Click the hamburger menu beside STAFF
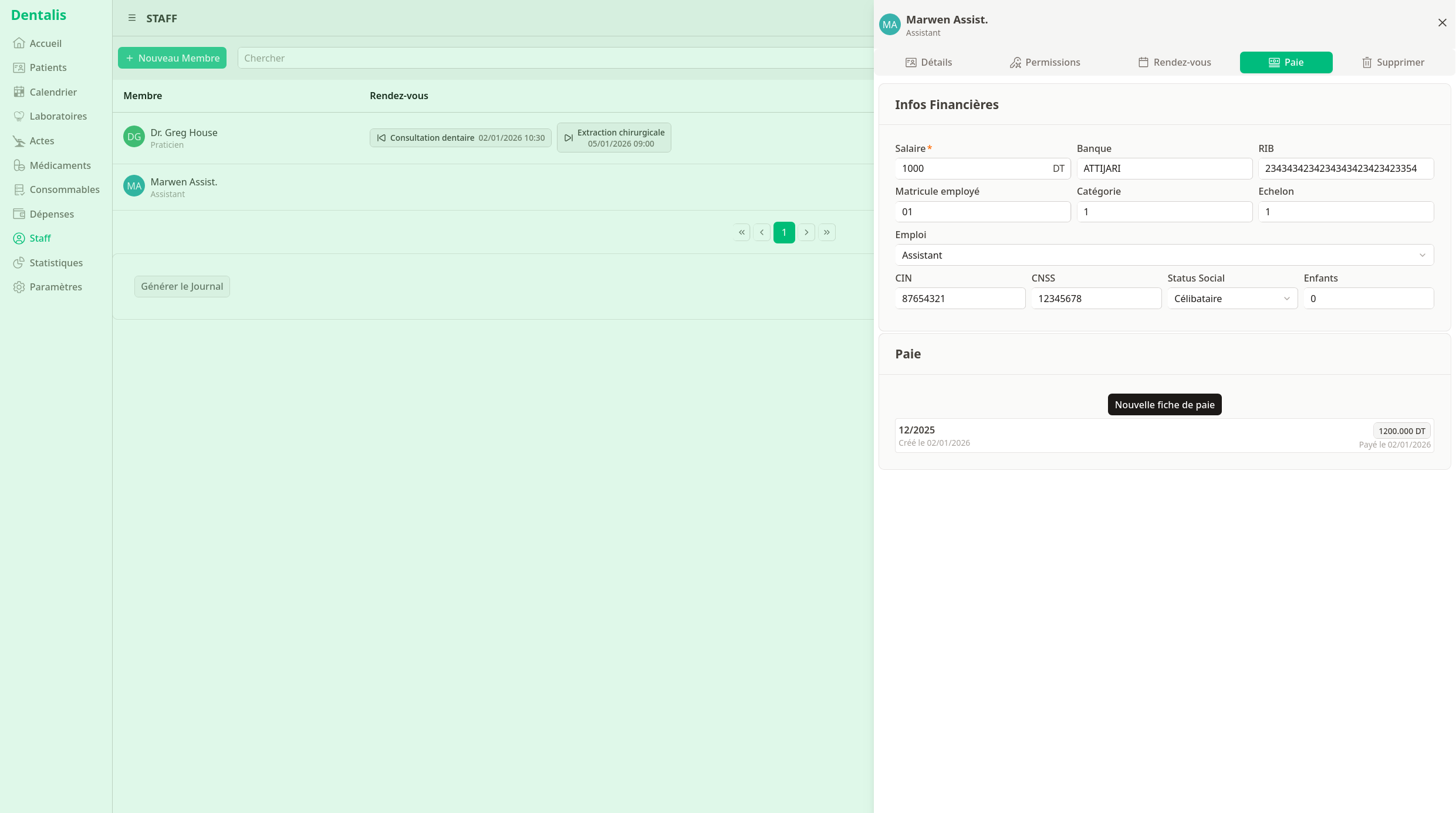The width and height of the screenshot is (1456, 813). (131, 18)
